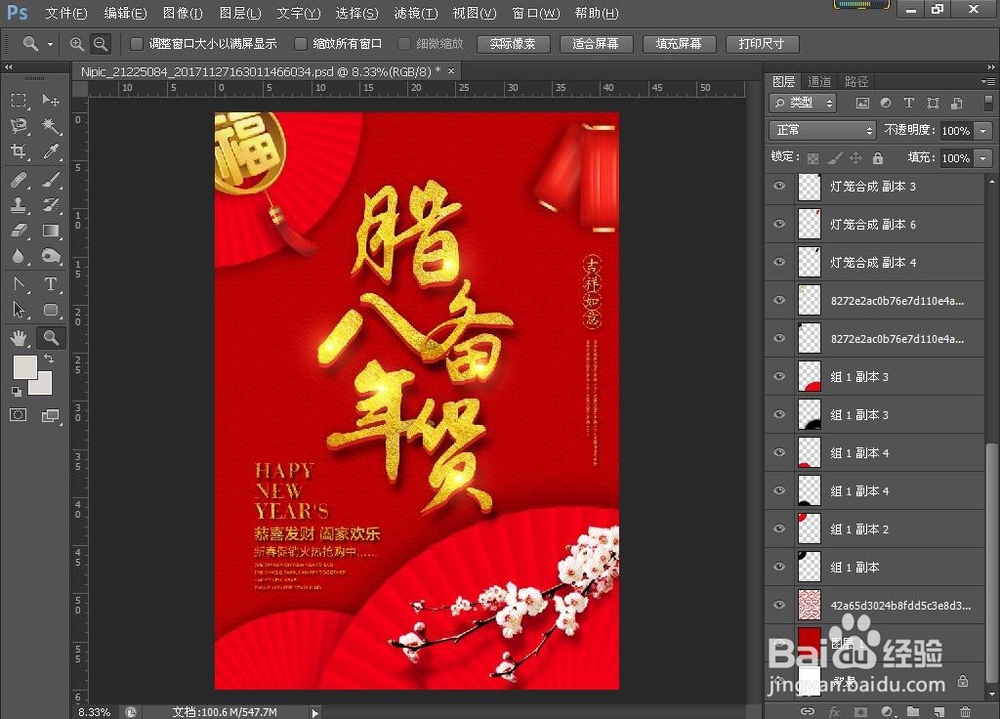Select the Clone Stamp tool
The image size is (1000, 719).
pyautogui.click(x=19, y=205)
